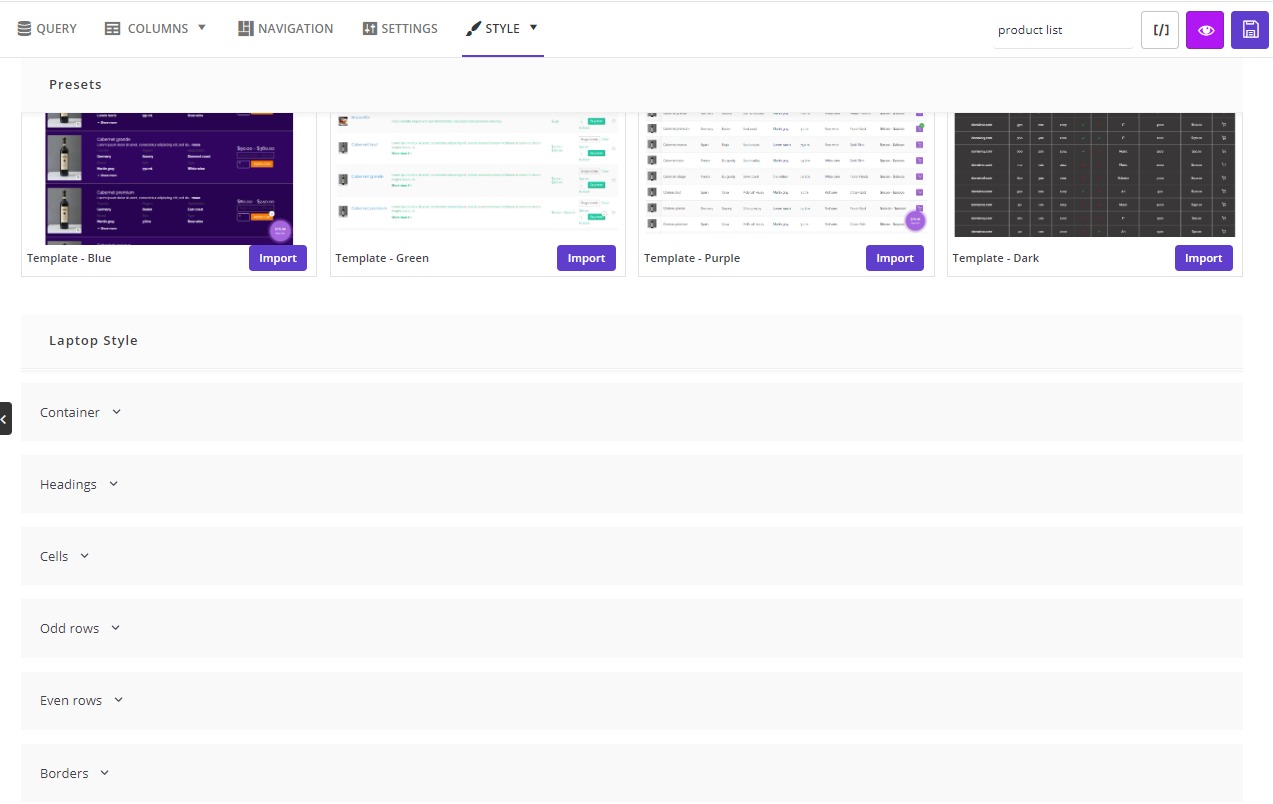Viewport: 1273px width, 804px height.
Task: Click the eye preview button
Action: (x=1205, y=30)
